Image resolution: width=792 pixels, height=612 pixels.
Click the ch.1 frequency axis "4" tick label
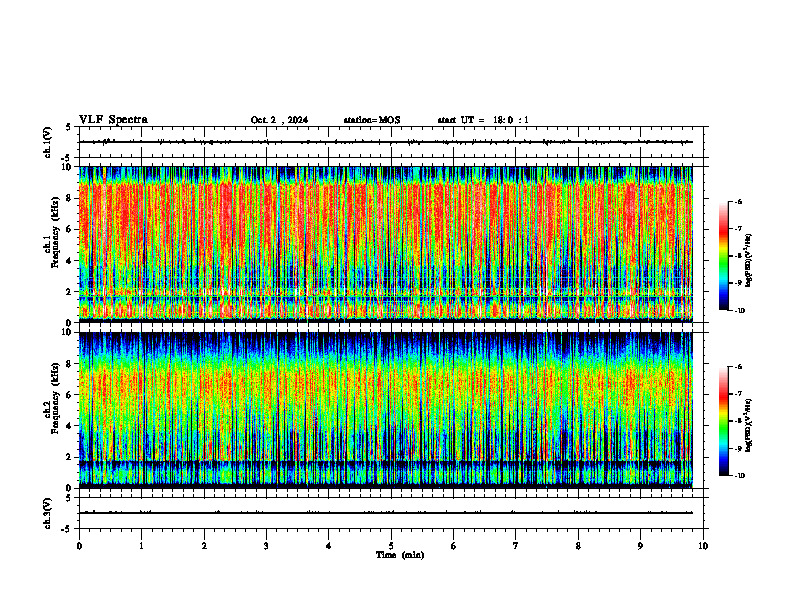point(69,261)
